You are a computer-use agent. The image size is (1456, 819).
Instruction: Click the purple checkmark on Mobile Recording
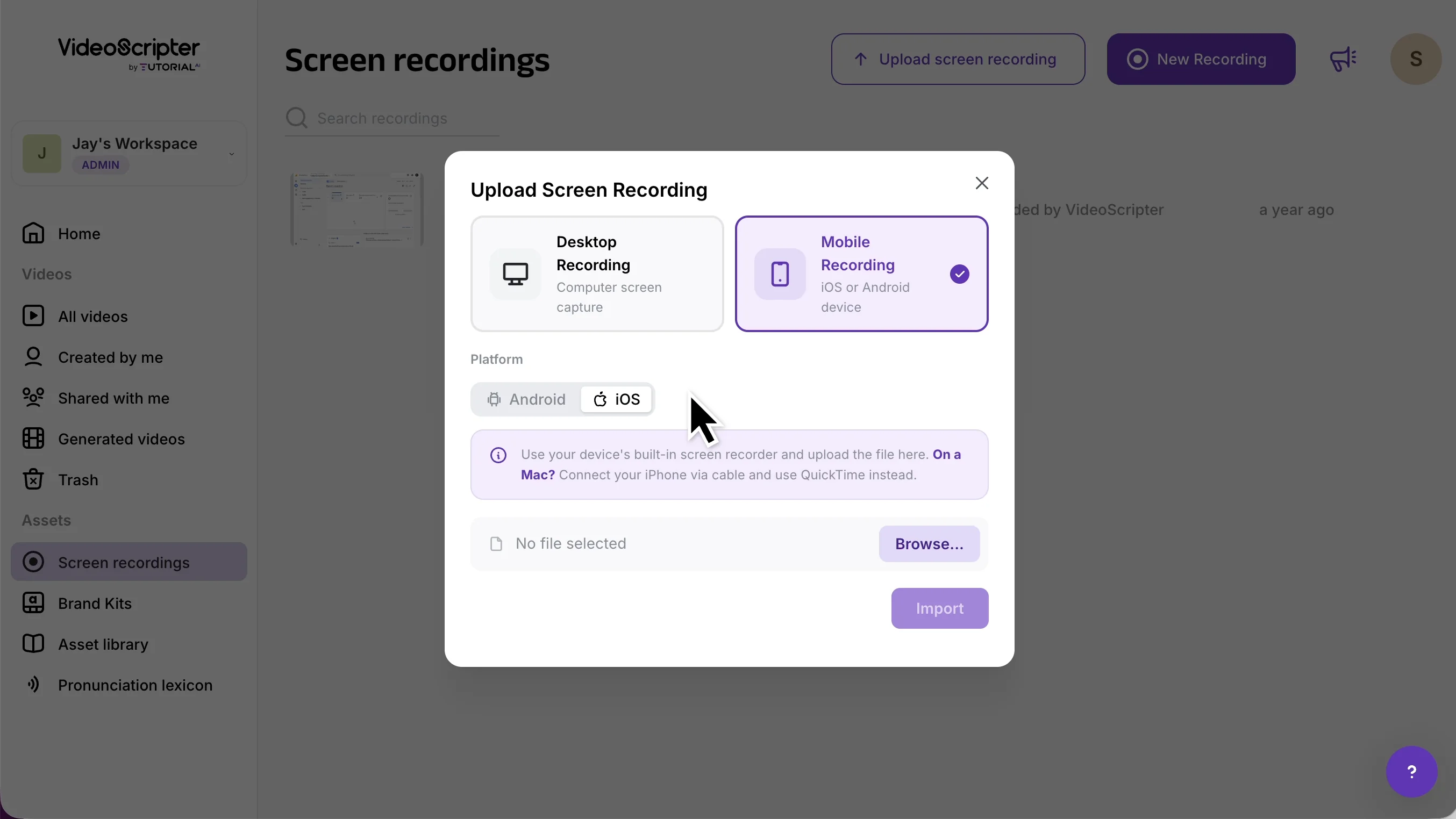coord(959,274)
